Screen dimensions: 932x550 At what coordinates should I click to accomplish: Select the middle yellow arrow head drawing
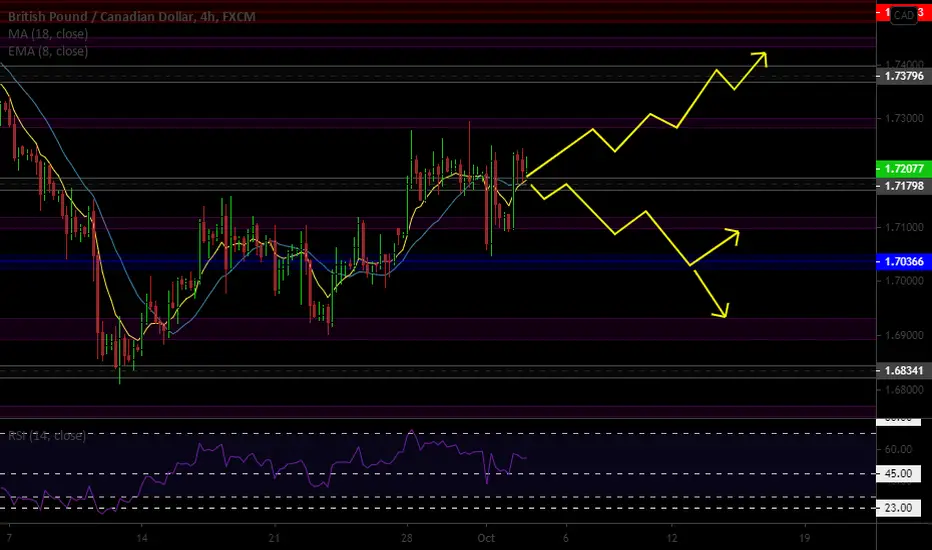pos(732,236)
